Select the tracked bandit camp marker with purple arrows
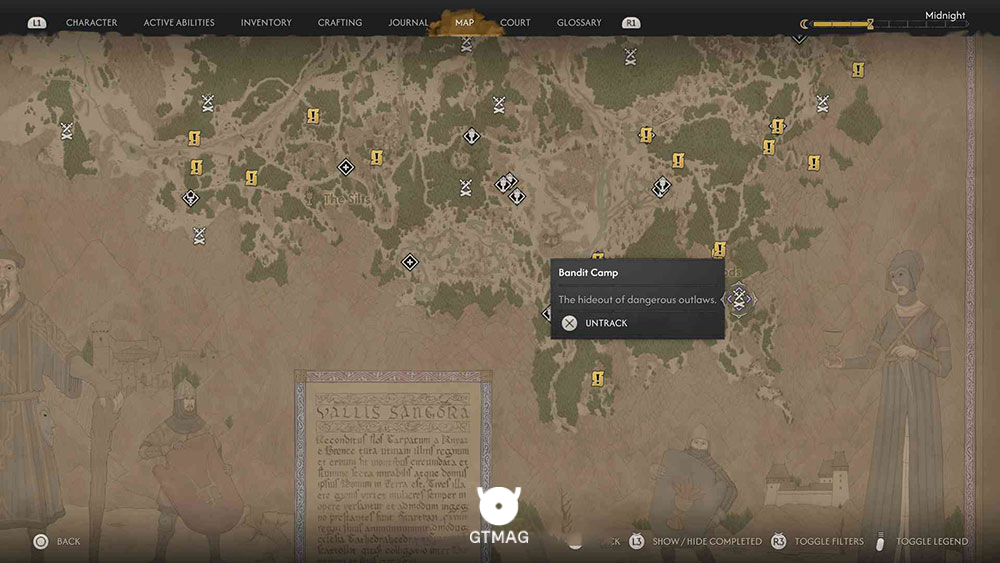The image size is (1000, 563). coord(739,298)
